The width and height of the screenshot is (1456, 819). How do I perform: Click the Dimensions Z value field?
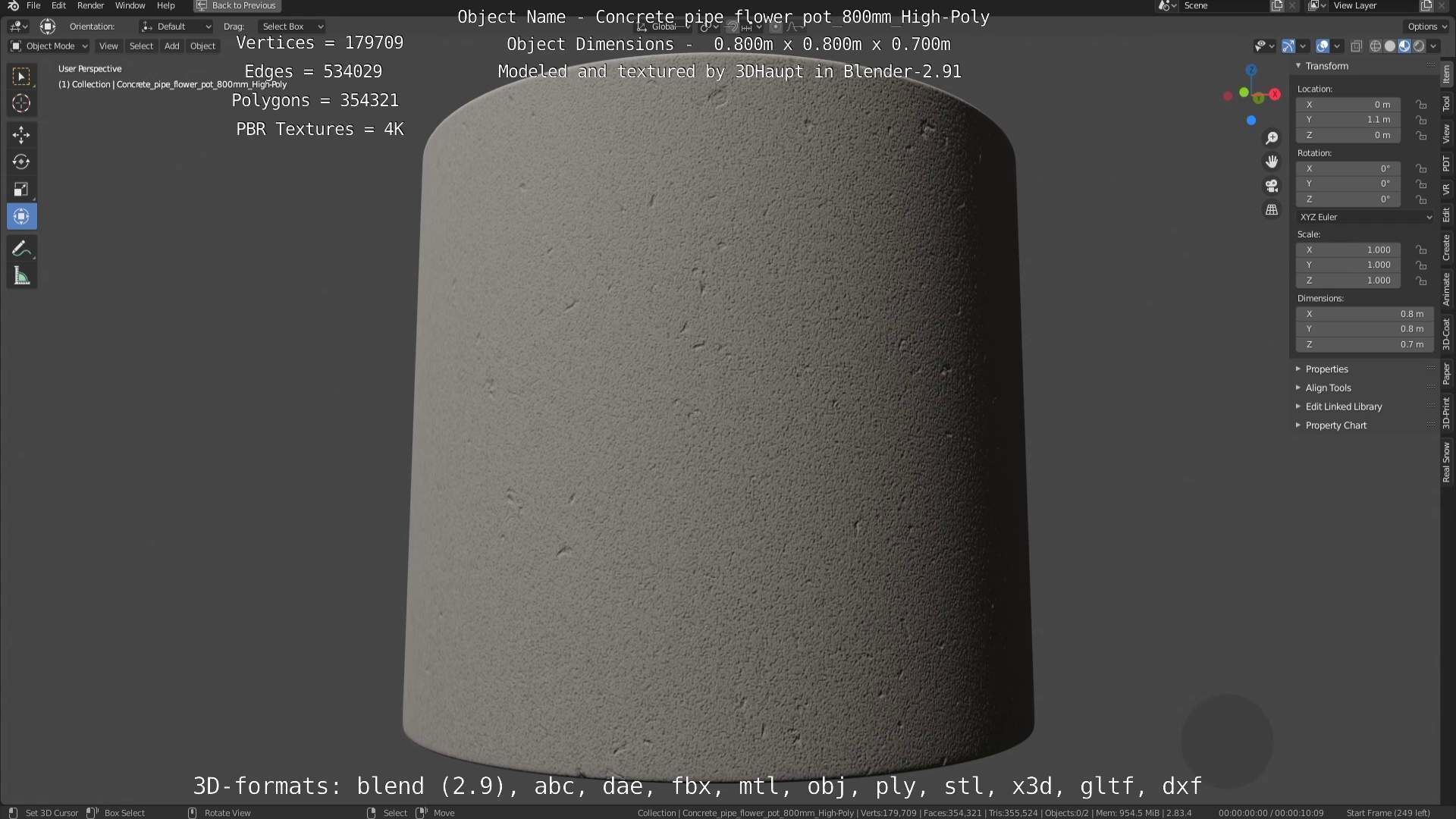[1365, 344]
